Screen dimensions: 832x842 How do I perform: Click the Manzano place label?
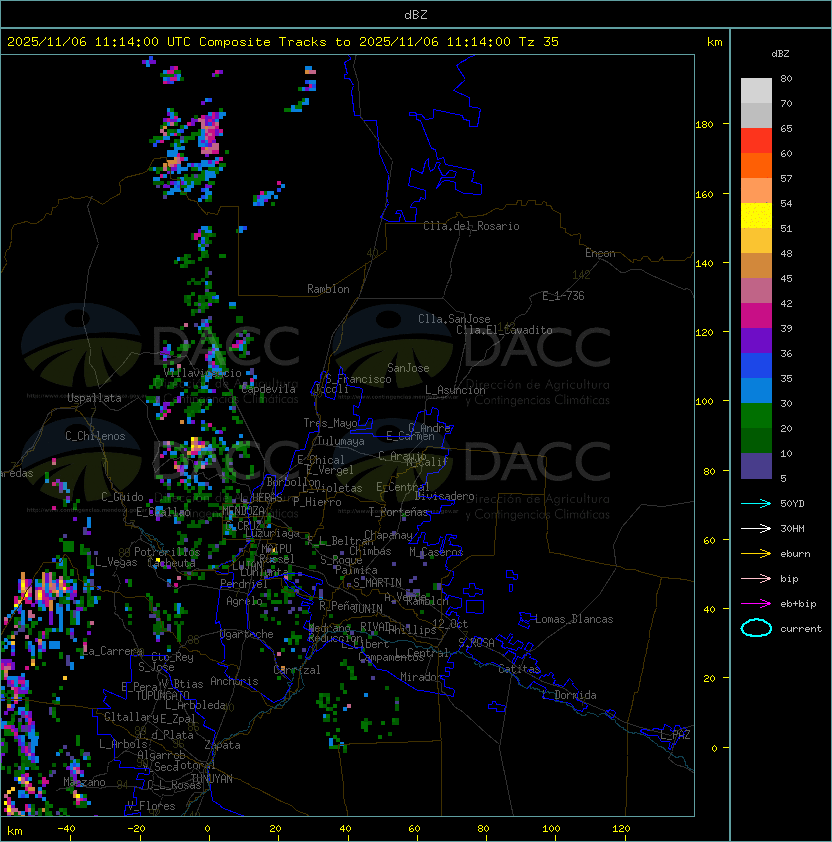84,782
